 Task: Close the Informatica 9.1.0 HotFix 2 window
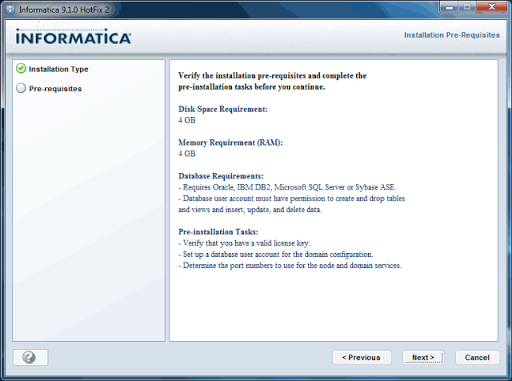[x=491, y=7]
